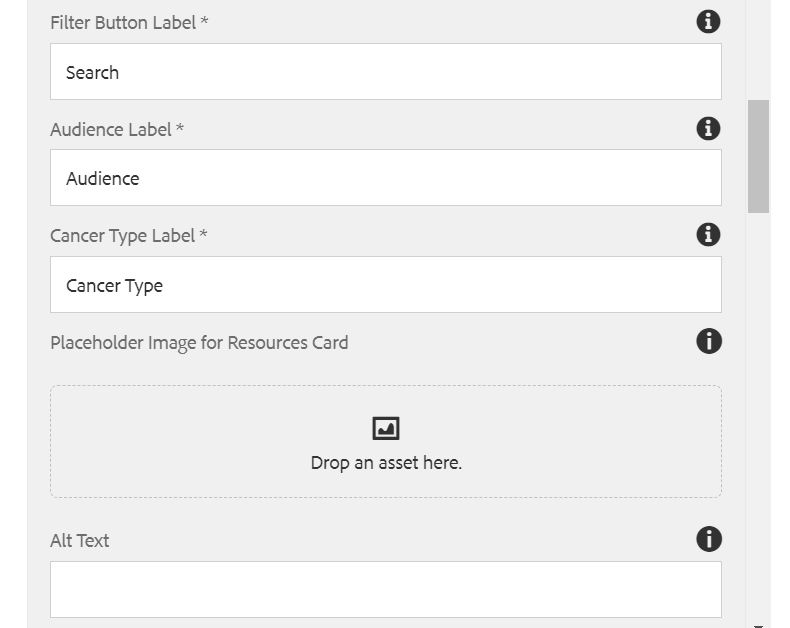790x628 pixels.
Task: Click the image icon in asset drop zone
Action: pyautogui.click(x=386, y=428)
